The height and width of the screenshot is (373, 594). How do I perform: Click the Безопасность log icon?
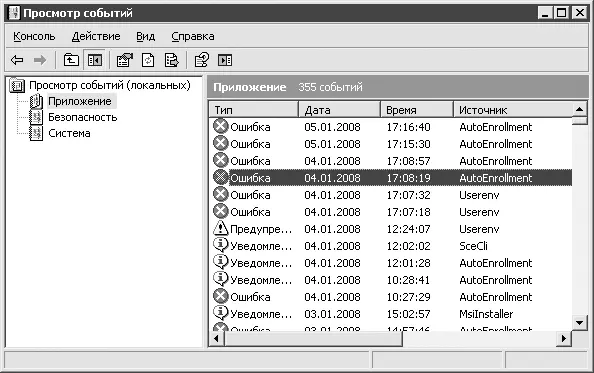coord(36,117)
